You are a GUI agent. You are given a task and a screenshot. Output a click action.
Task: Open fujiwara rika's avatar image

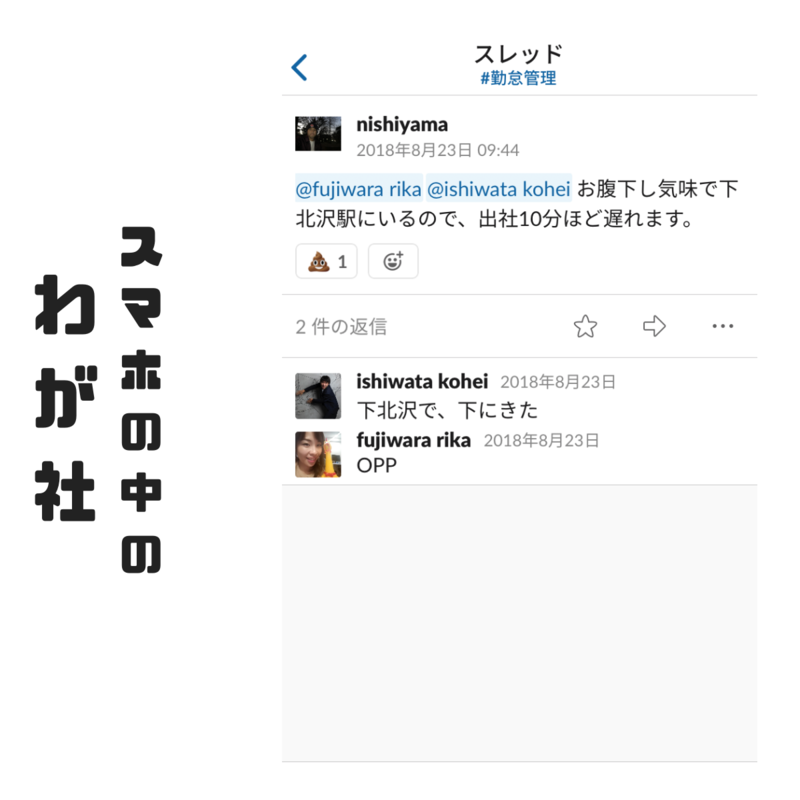pos(318,455)
